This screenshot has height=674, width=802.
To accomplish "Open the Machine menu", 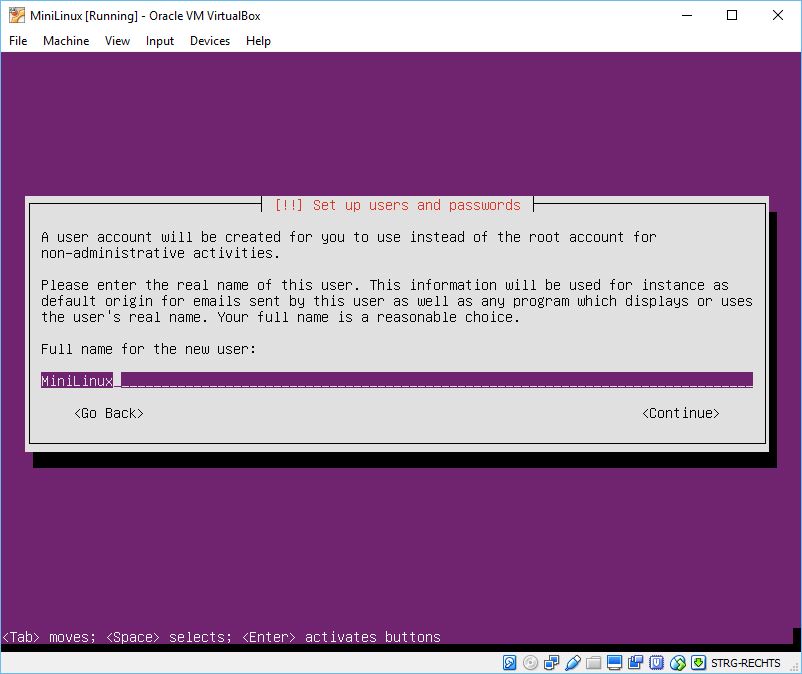I will point(66,41).
